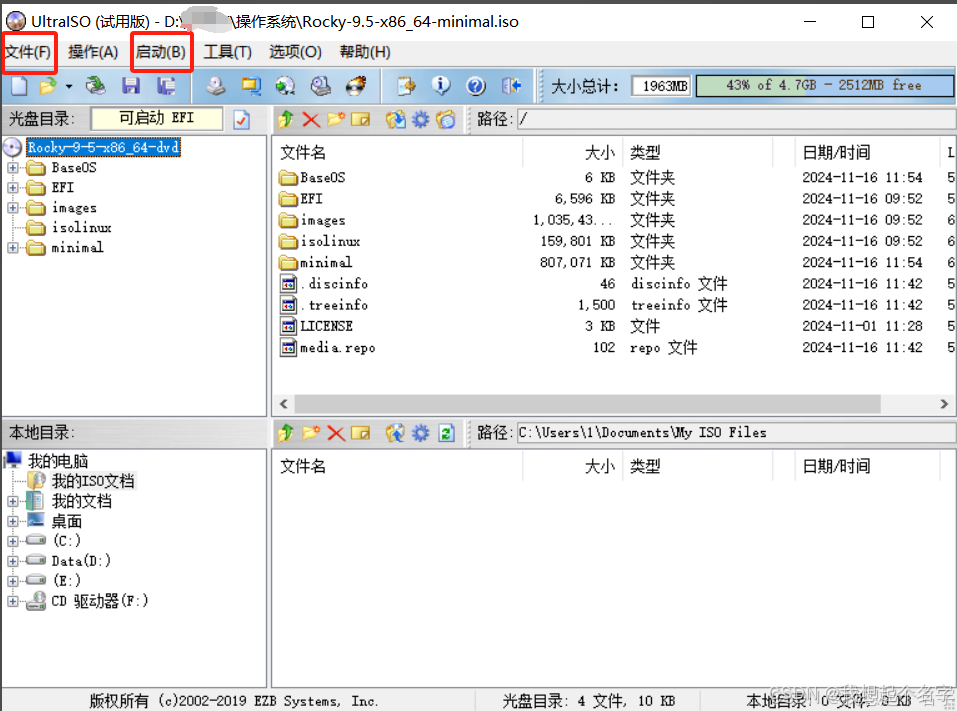Open the 帮助(H) menu
This screenshot has width=957, height=711.
coord(365,52)
